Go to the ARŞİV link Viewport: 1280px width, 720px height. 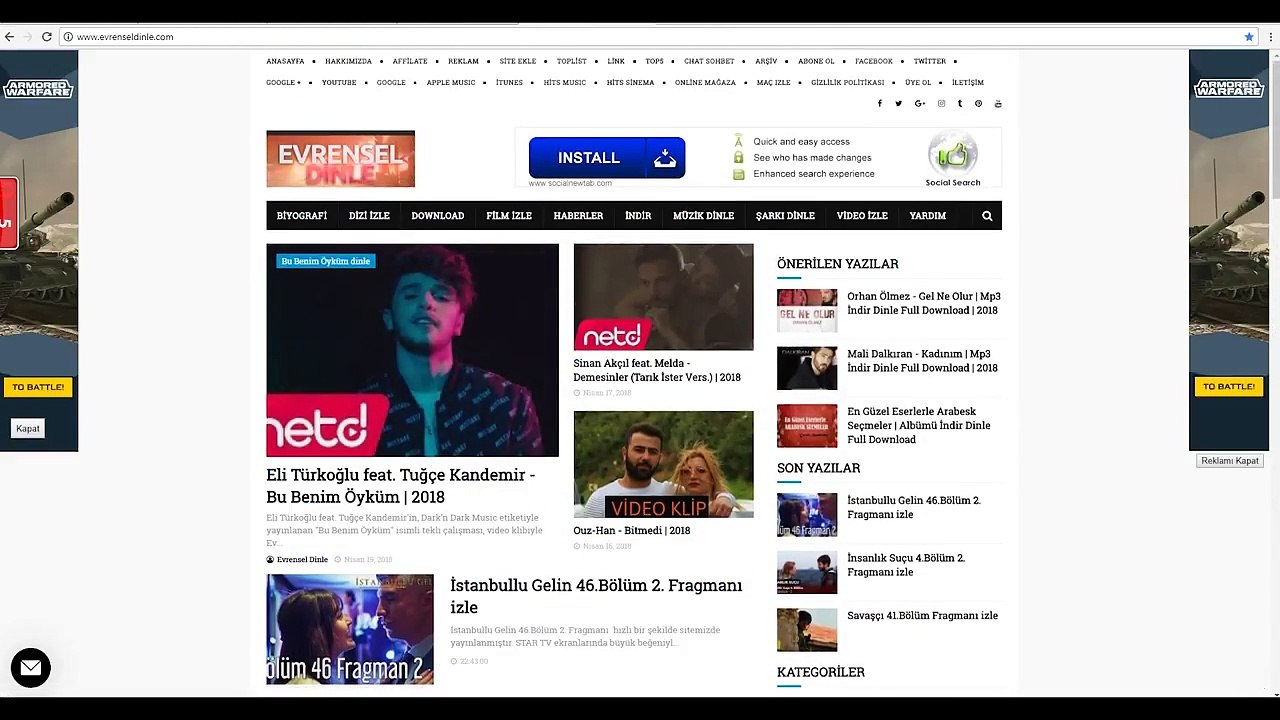tap(766, 62)
